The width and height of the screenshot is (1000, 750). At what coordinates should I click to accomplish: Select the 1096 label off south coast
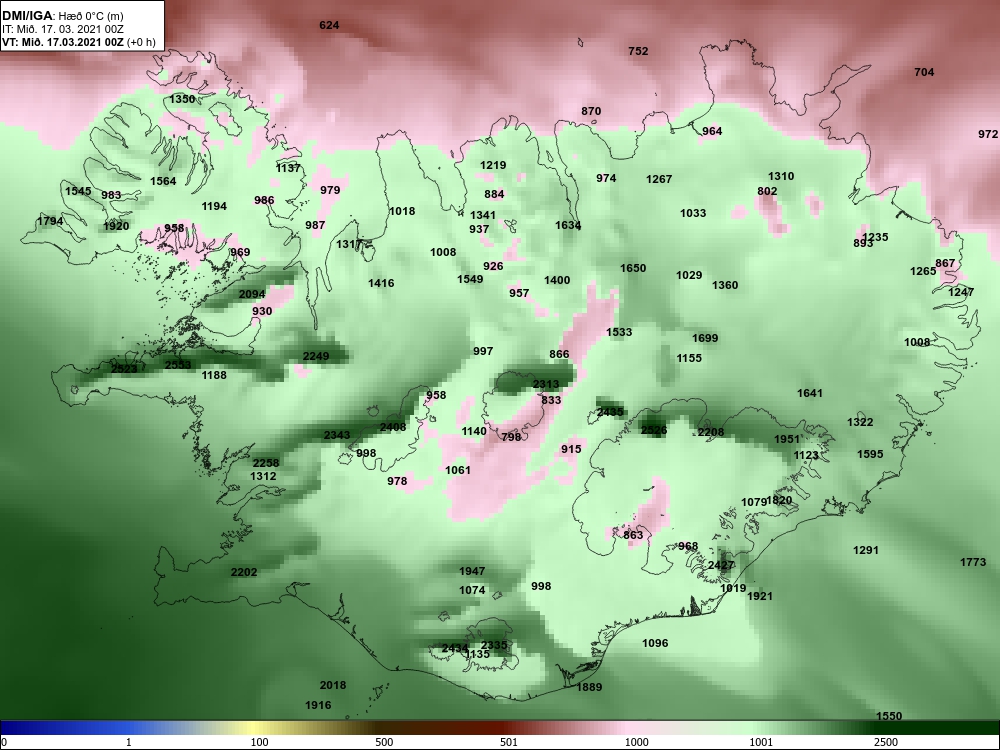click(x=655, y=643)
